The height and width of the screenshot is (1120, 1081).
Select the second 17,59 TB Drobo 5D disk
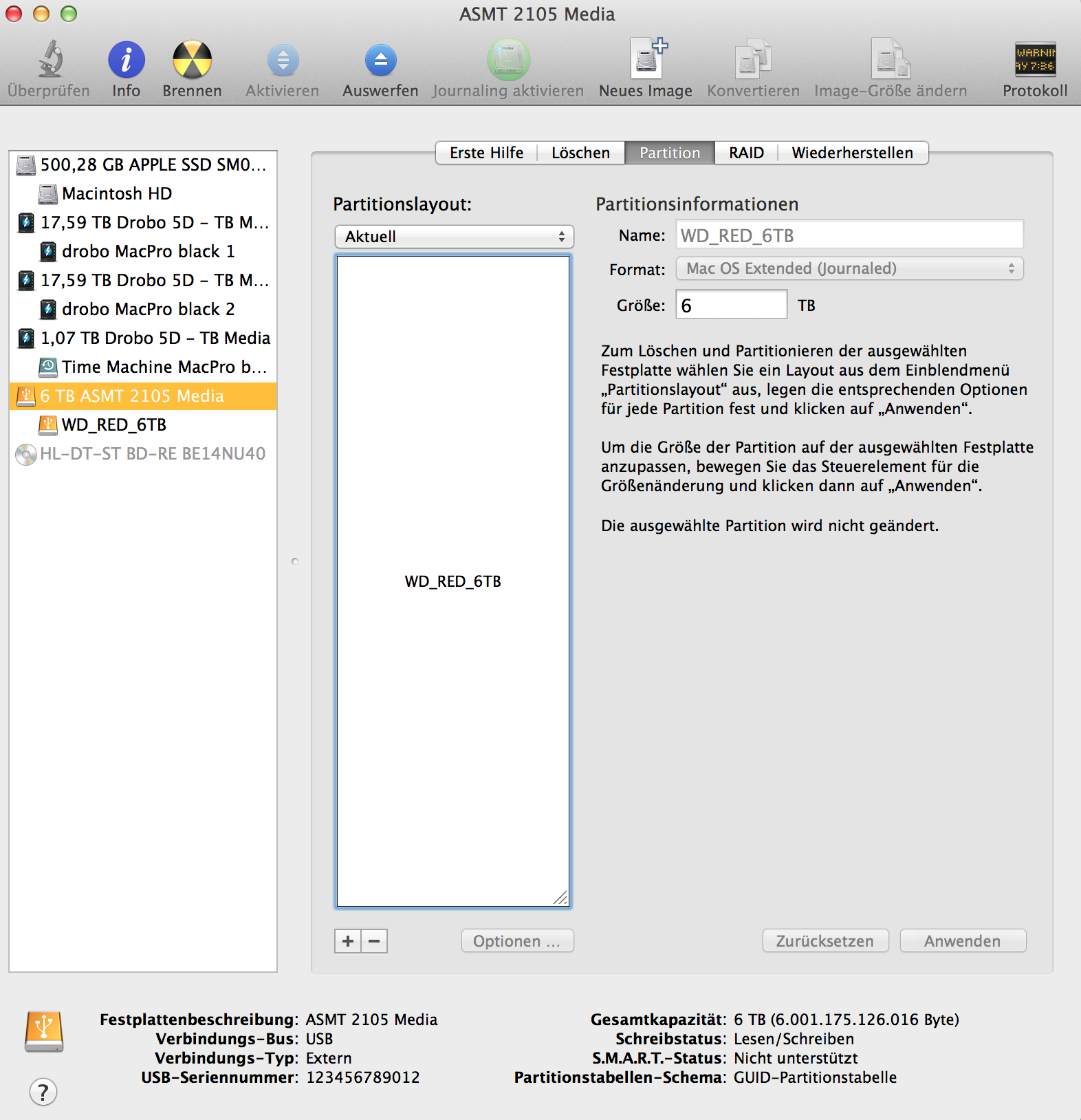[x=143, y=280]
